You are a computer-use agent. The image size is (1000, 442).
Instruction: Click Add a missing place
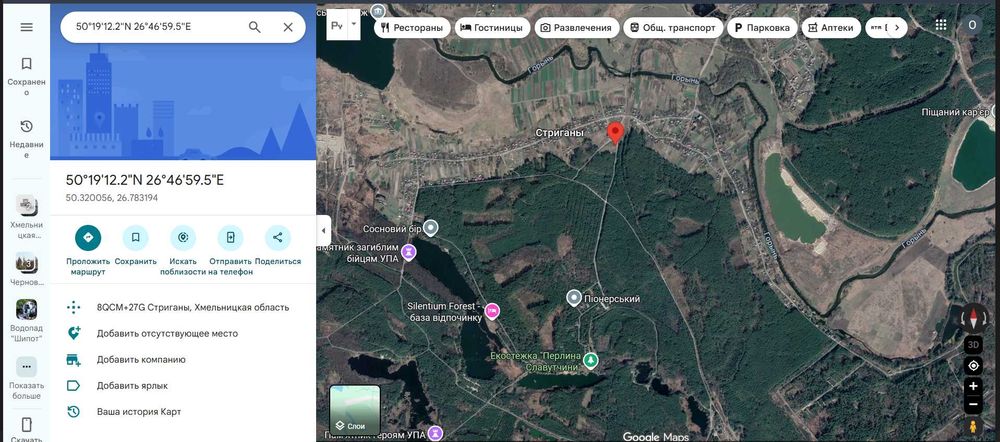[x=183, y=333]
